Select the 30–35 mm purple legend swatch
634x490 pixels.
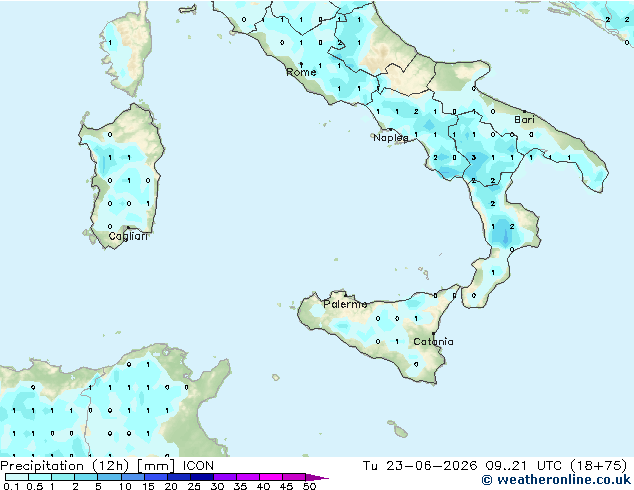coord(225,477)
